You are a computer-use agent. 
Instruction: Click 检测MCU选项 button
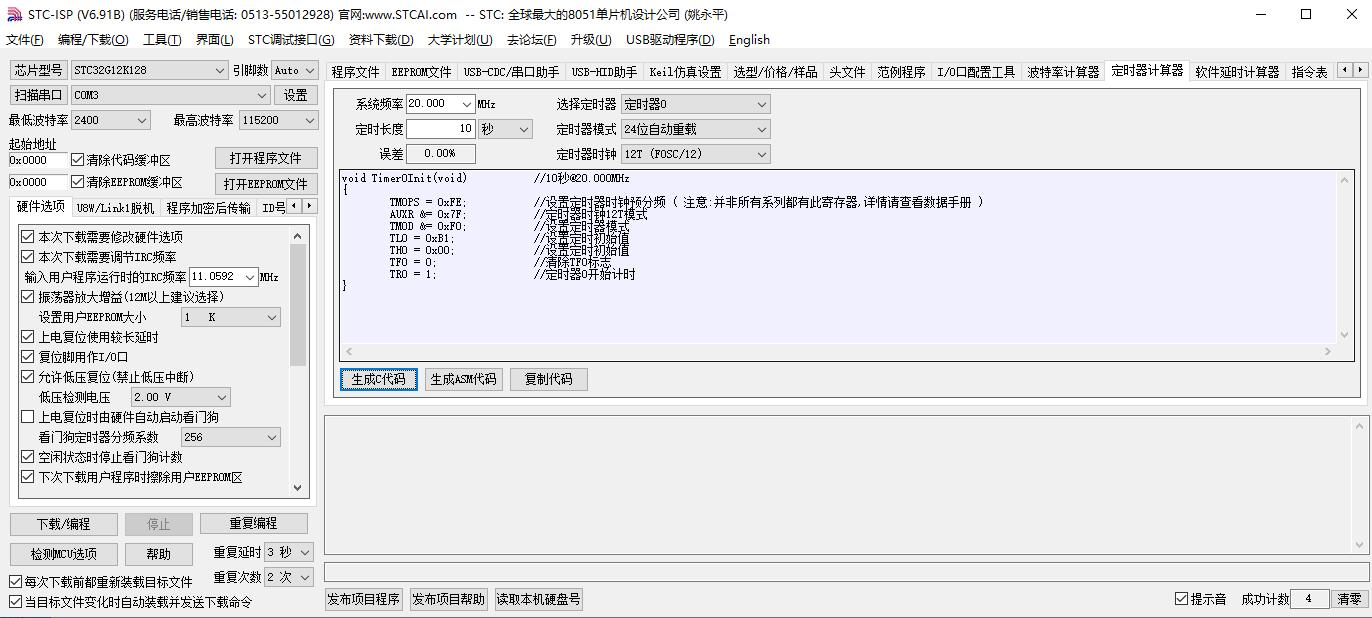pos(64,554)
